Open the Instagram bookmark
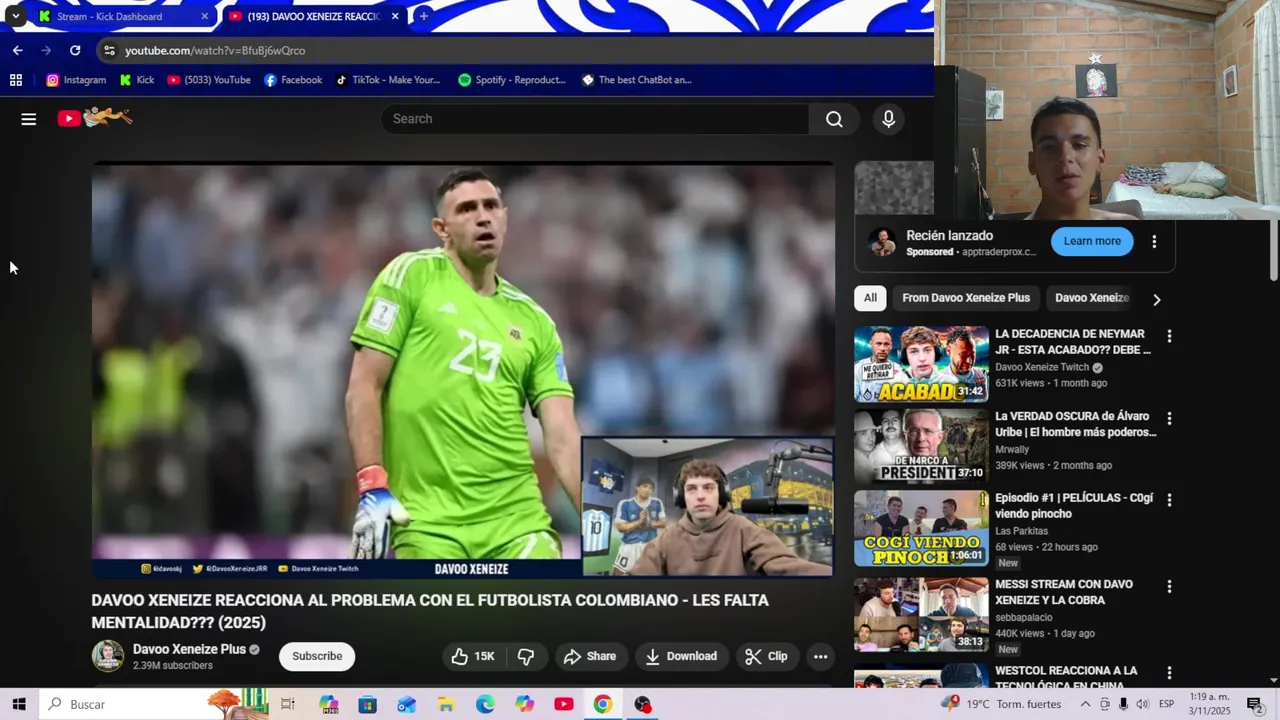1280x720 pixels. [x=76, y=80]
